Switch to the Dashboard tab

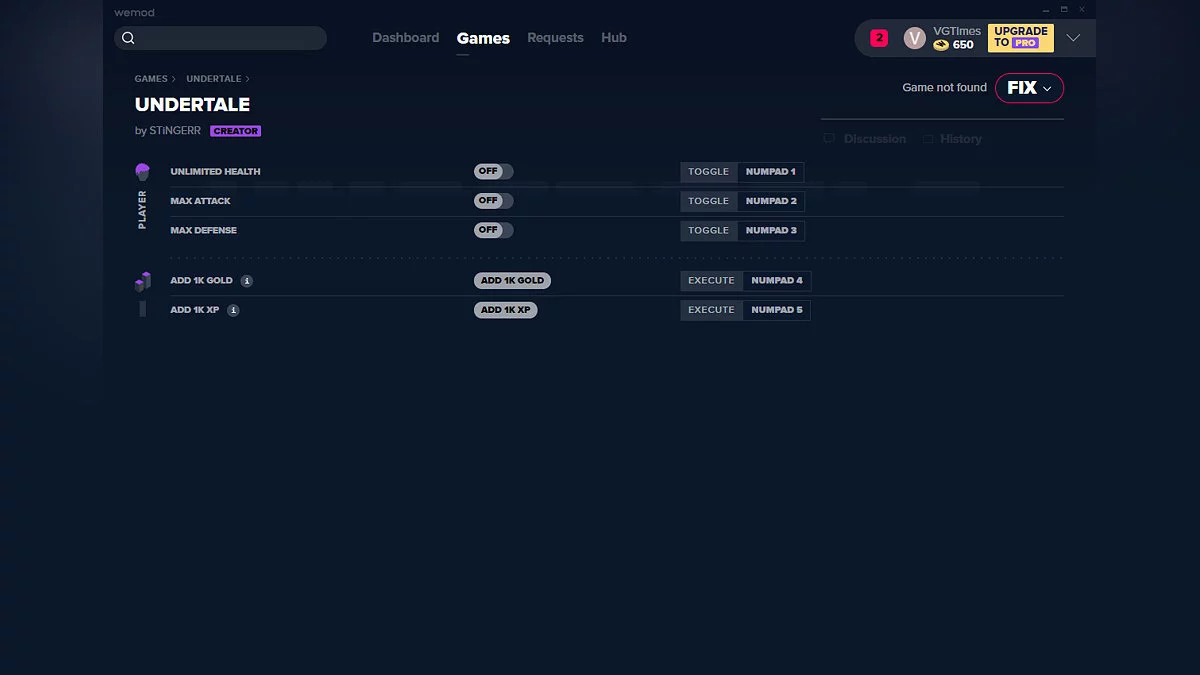405,38
